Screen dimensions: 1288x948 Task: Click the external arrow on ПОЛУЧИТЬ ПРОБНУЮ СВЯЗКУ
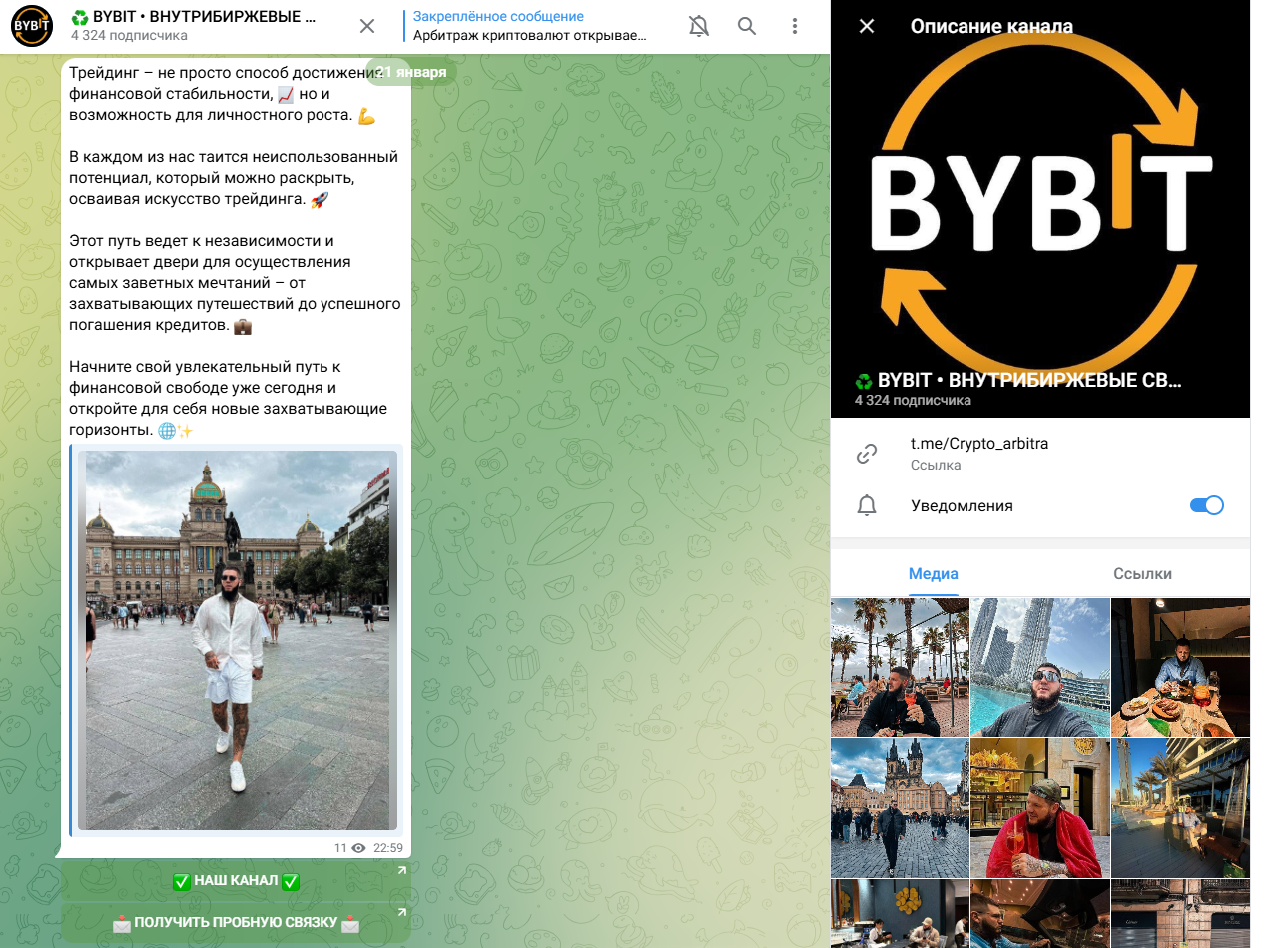click(x=402, y=912)
